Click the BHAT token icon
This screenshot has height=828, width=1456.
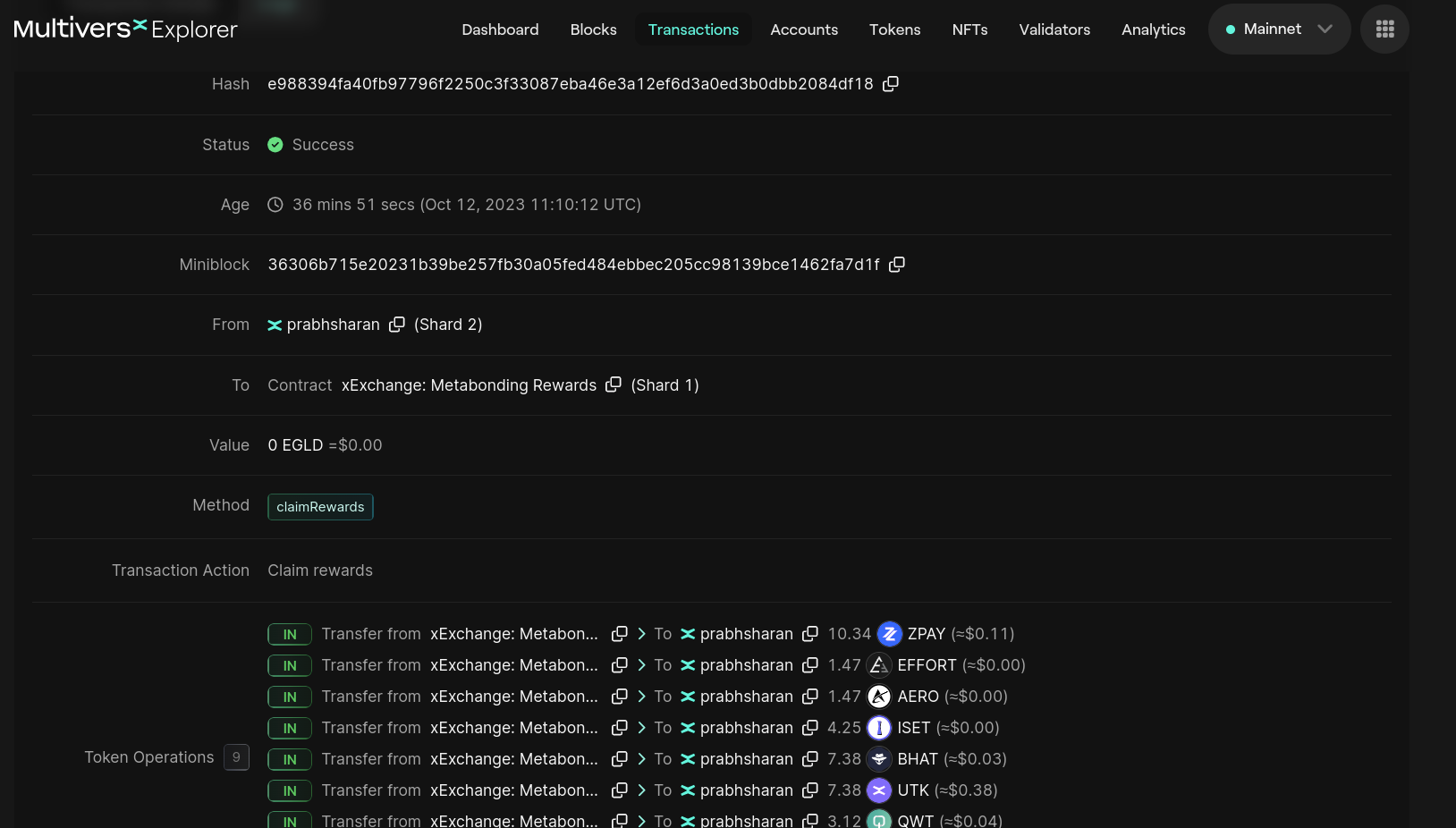(879, 759)
